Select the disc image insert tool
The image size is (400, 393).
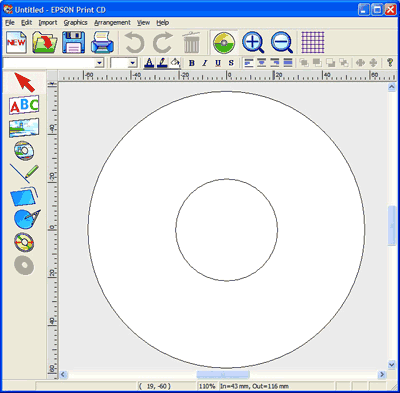24,150
